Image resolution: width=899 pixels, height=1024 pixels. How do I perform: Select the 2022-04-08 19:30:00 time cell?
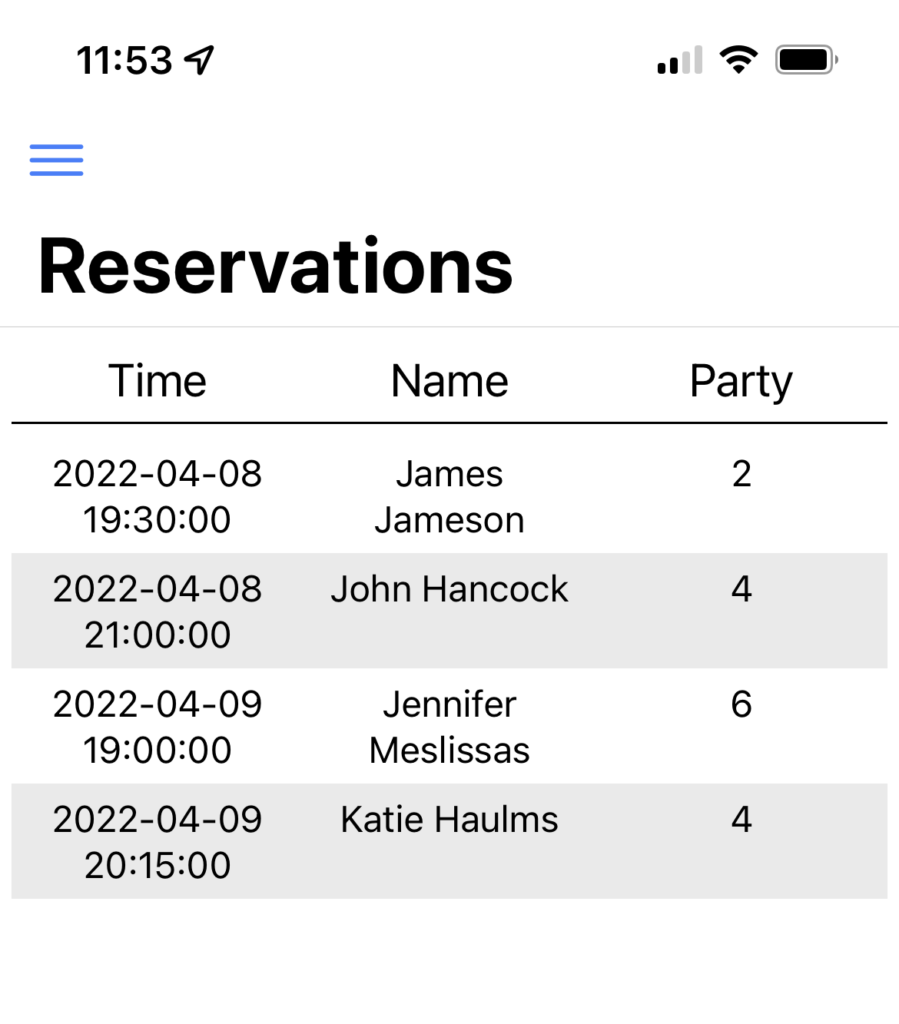157,496
